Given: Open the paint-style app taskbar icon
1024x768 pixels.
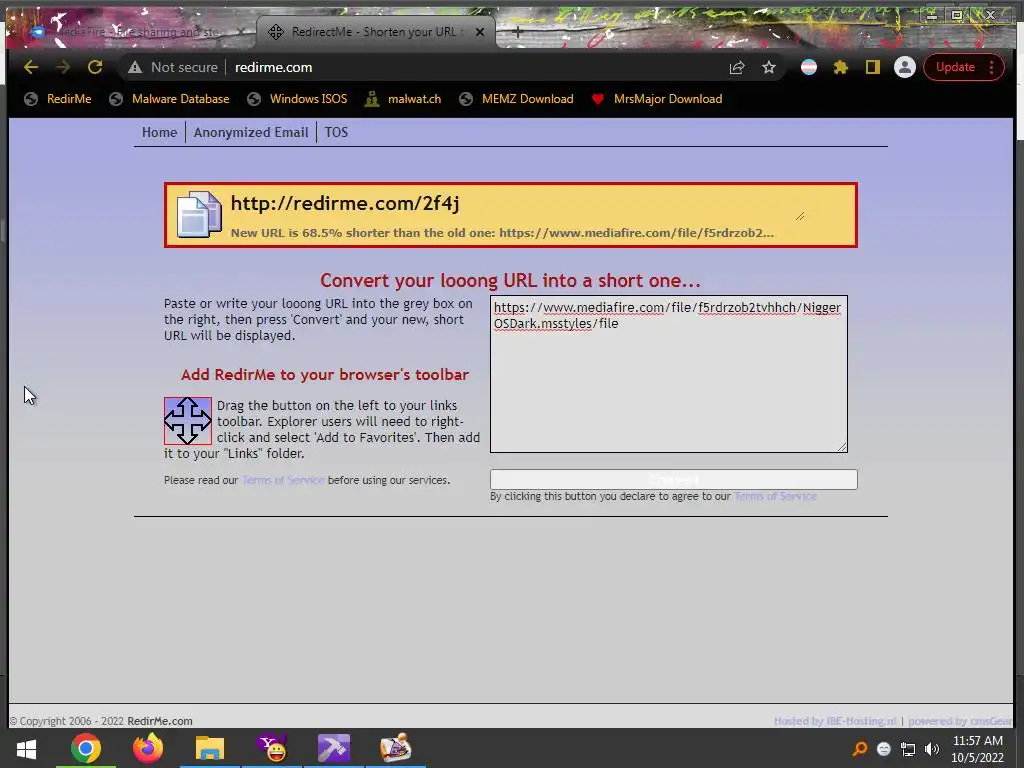Looking at the screenshot, I should pos(396,748).
